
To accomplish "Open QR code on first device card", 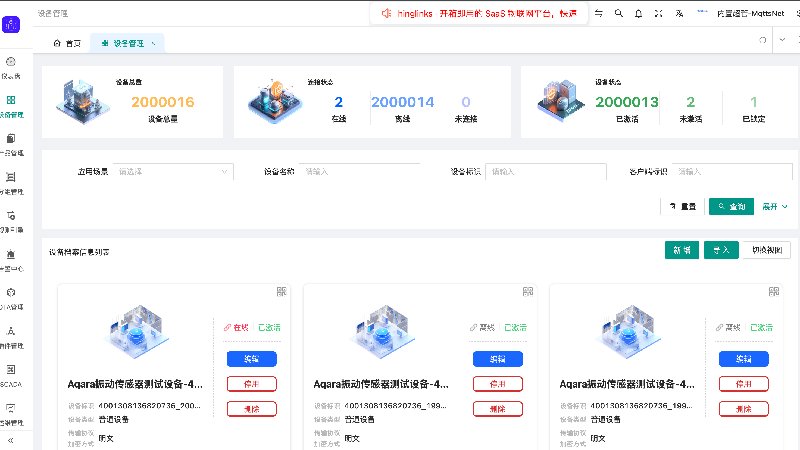I will 281,291.
